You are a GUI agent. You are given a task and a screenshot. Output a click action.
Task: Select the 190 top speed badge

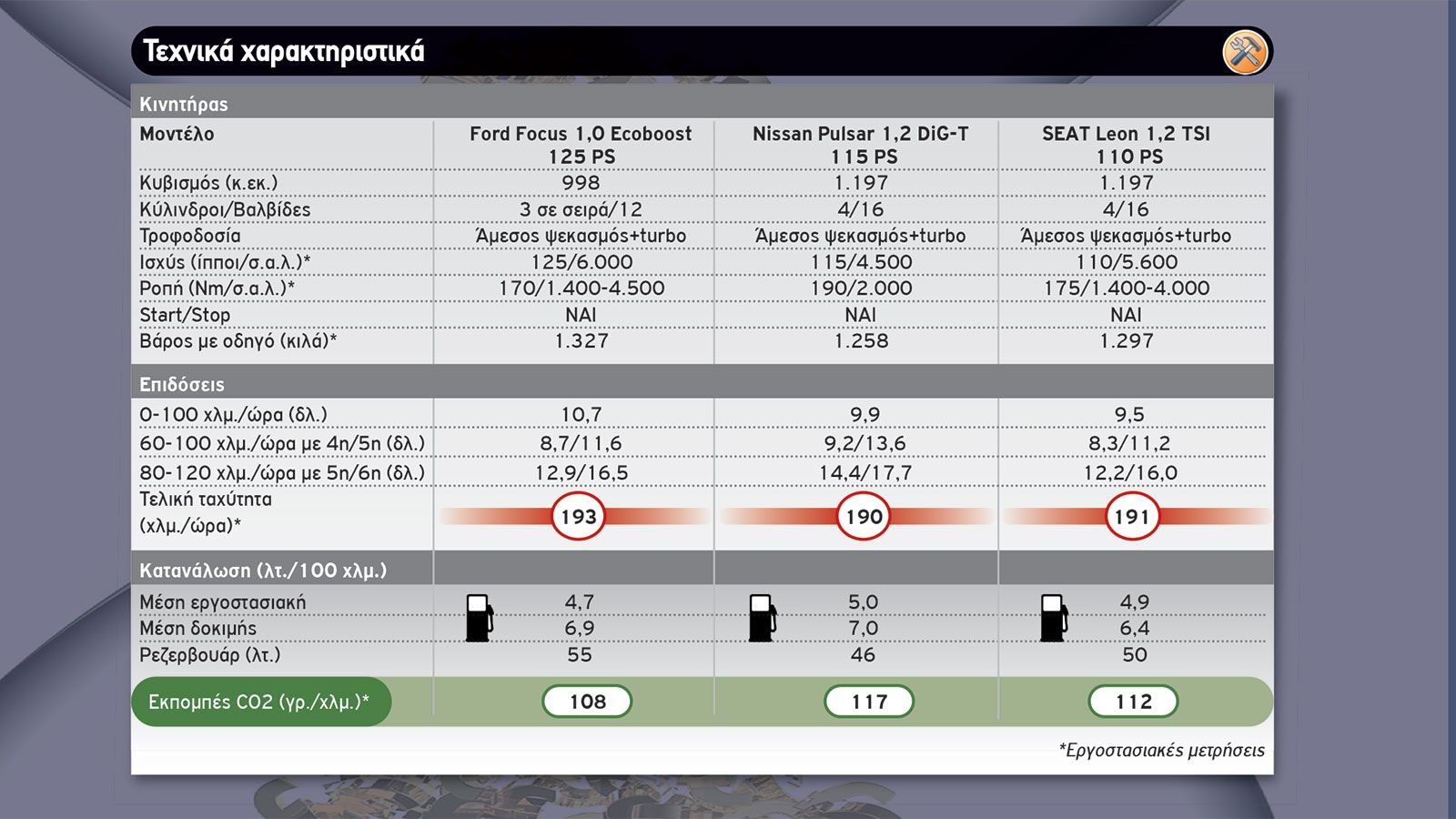coord(864,517)
